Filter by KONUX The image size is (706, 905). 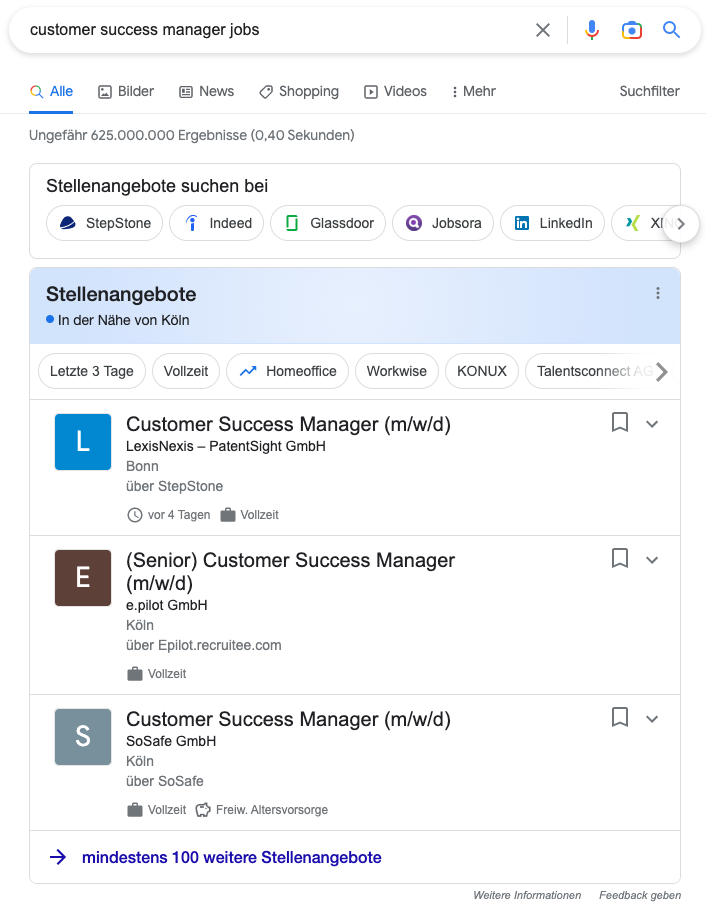(482, 371)
